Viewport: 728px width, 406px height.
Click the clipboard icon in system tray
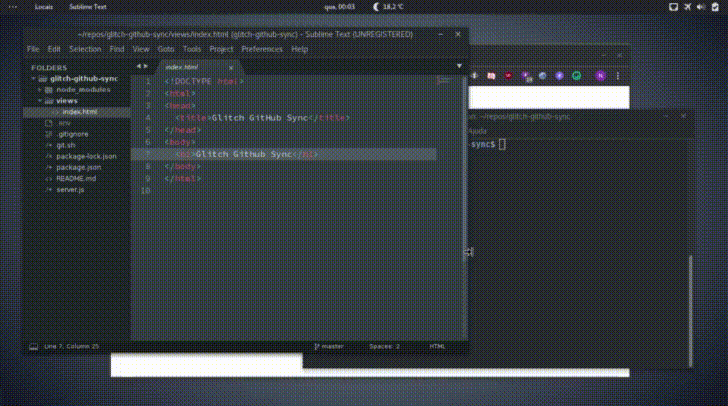715,7
